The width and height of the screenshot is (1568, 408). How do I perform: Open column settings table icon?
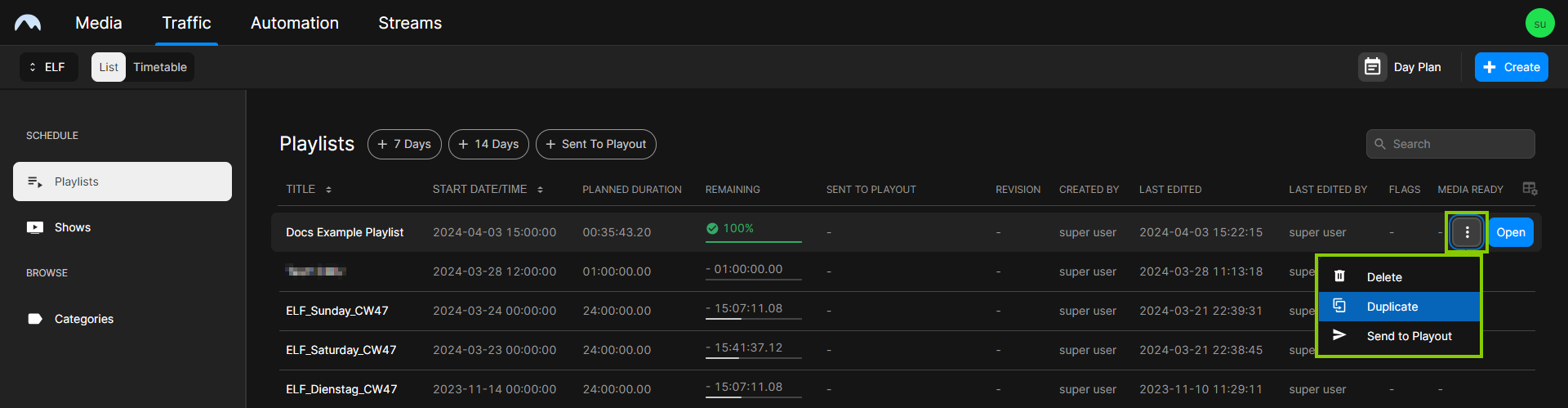(x=1530, y=189)
